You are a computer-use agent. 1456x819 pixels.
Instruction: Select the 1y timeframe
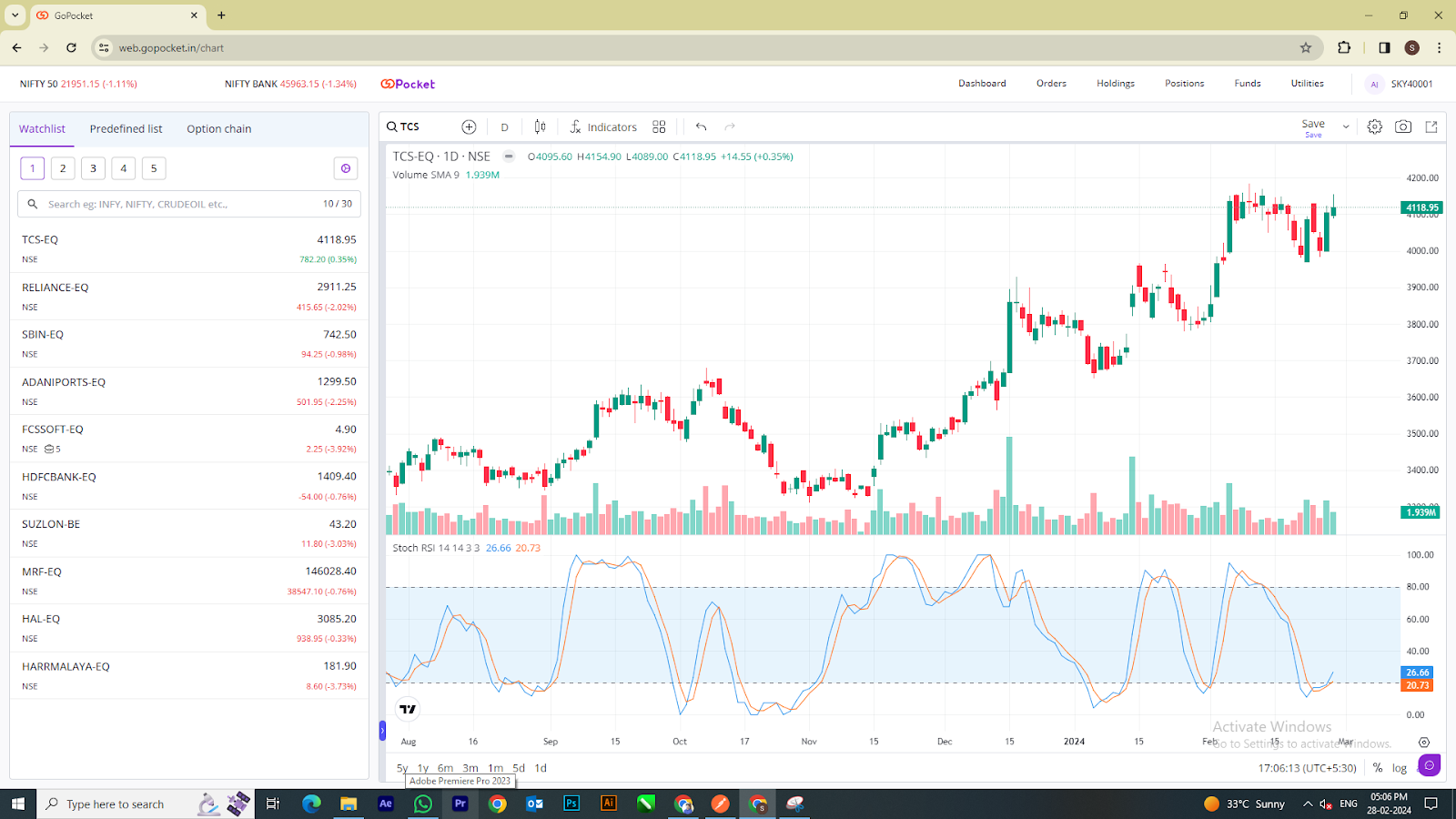pos(422,767)
